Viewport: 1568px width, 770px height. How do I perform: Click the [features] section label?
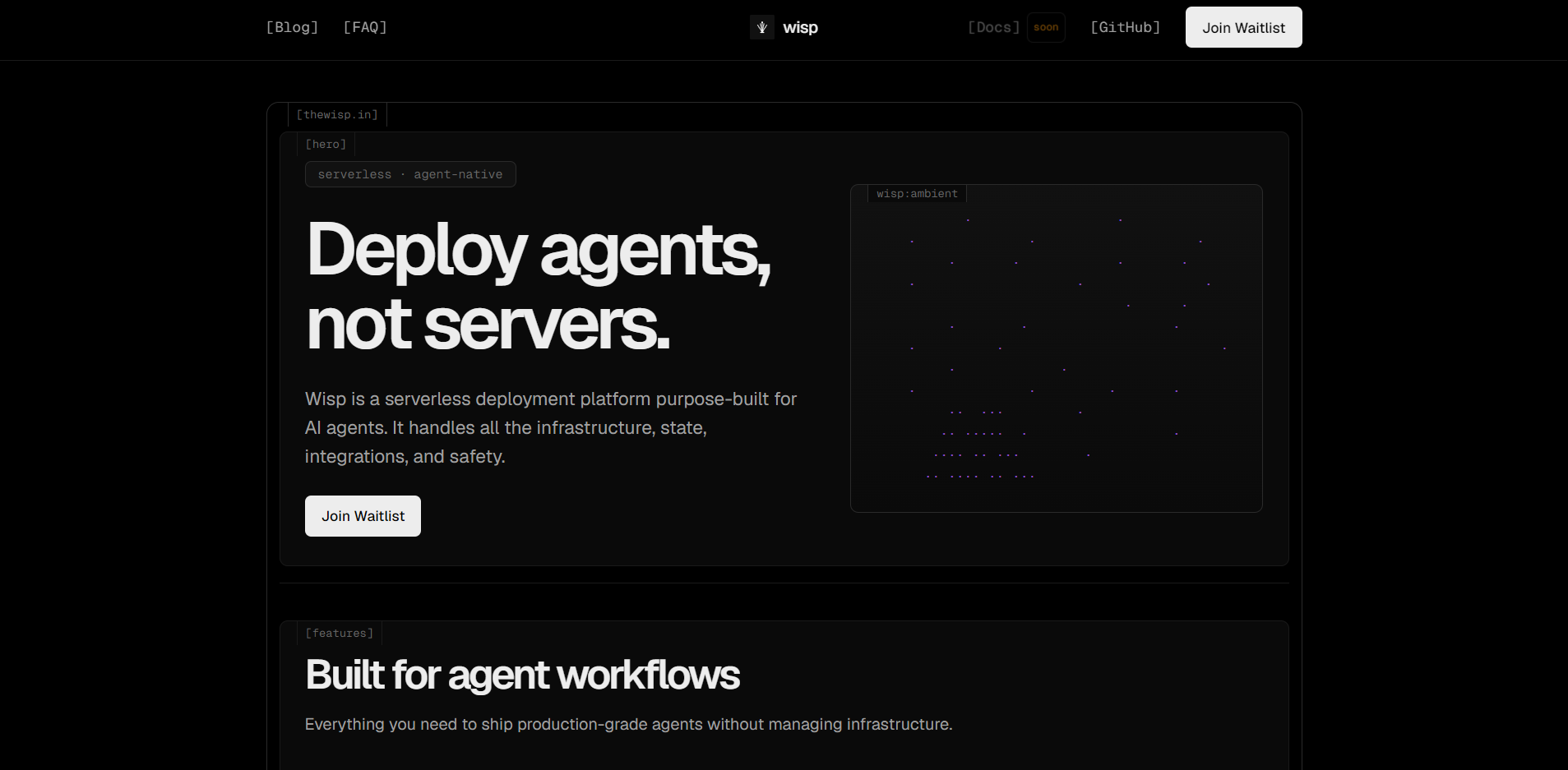point(339,634)
